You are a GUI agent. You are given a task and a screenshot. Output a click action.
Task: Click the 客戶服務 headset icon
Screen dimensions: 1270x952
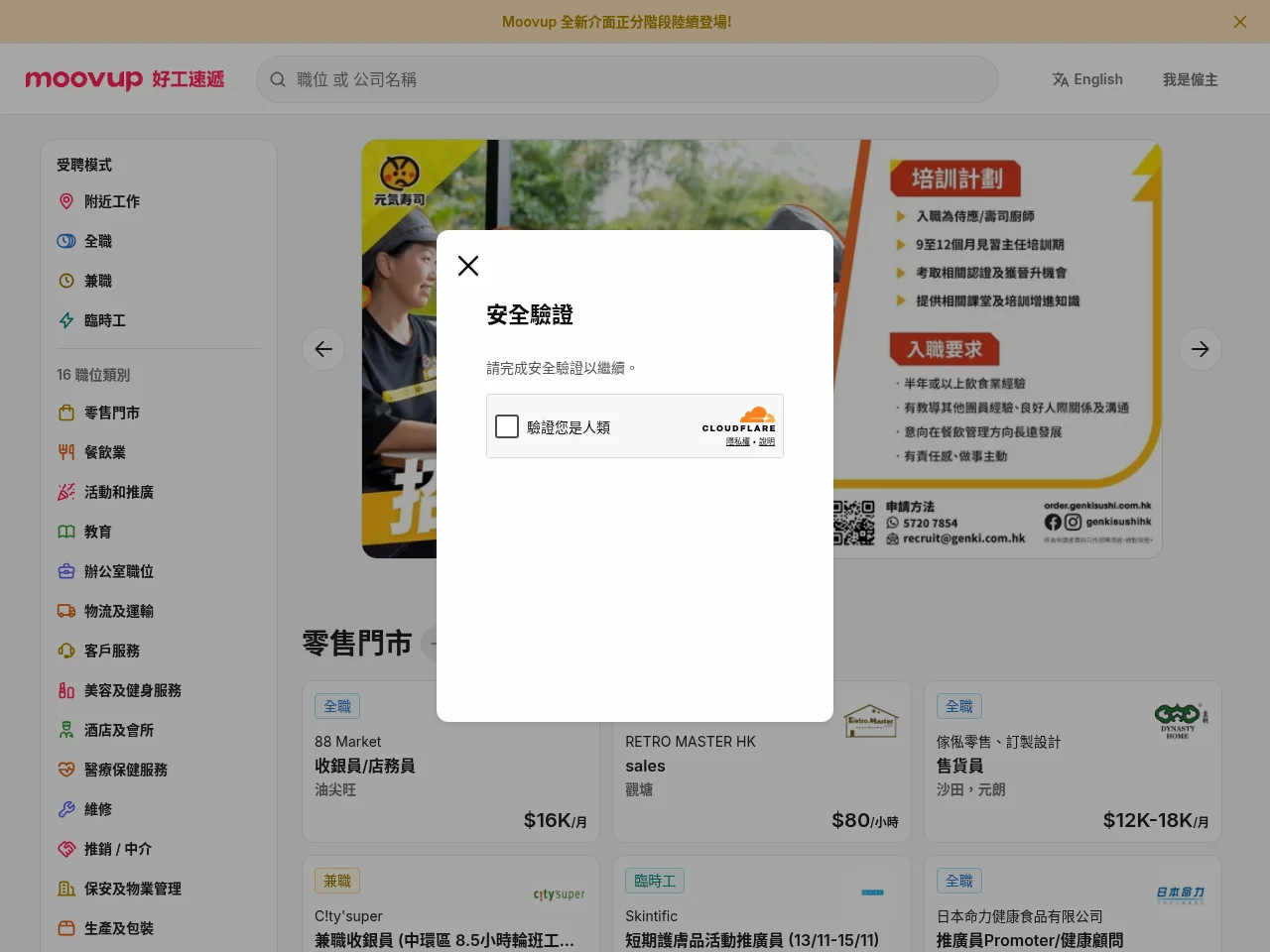[66, 651]
